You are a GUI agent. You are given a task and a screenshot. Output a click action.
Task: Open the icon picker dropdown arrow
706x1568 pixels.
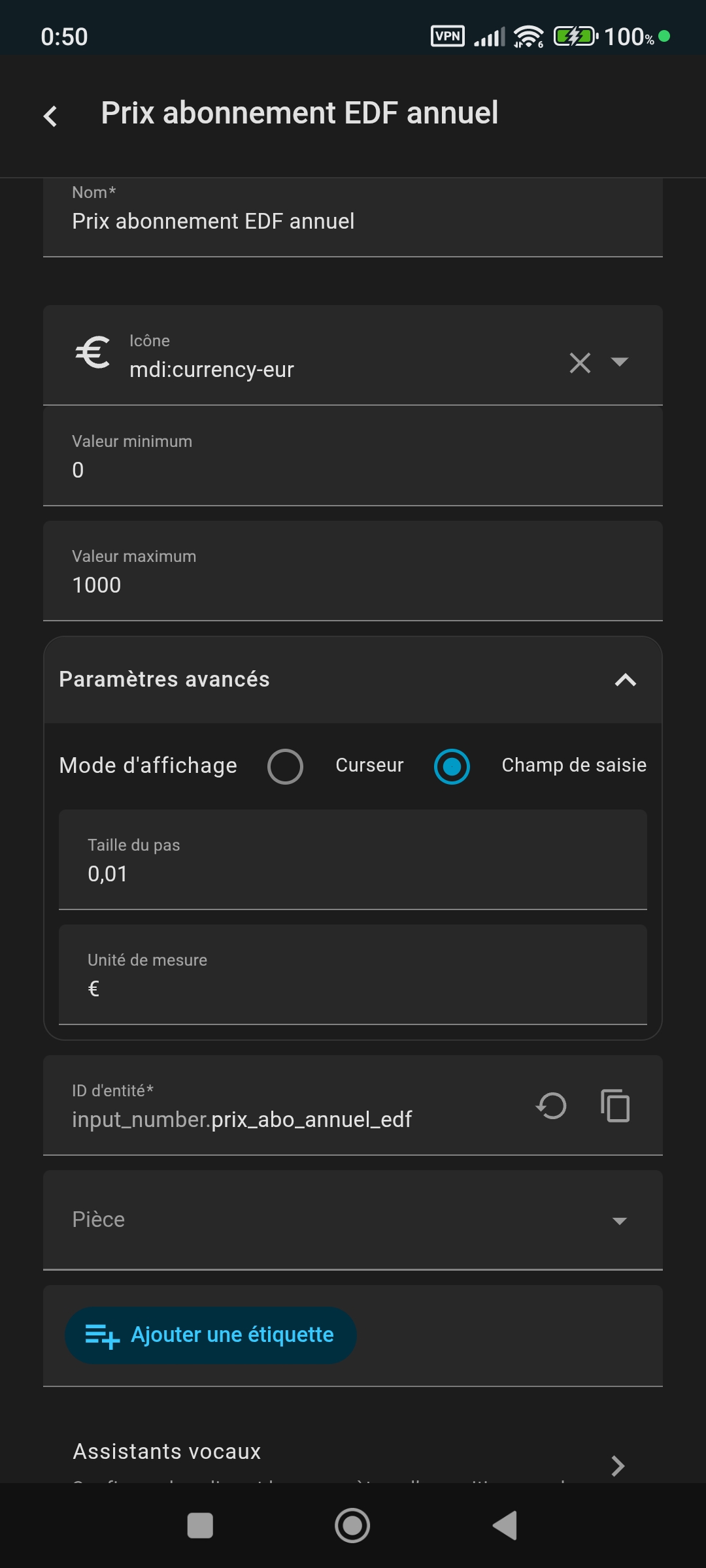tap(619, 362)
